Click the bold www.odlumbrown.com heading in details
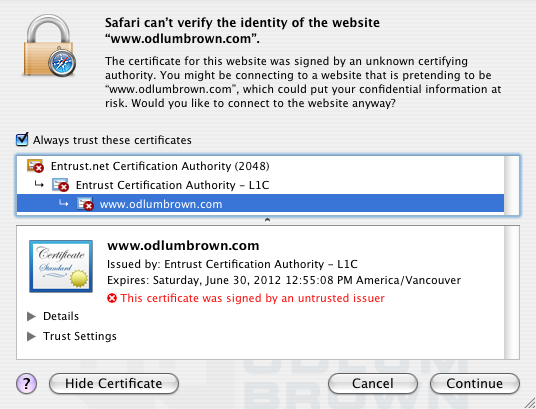The height and width of the screenshot is (409, 536). (183, 246)
